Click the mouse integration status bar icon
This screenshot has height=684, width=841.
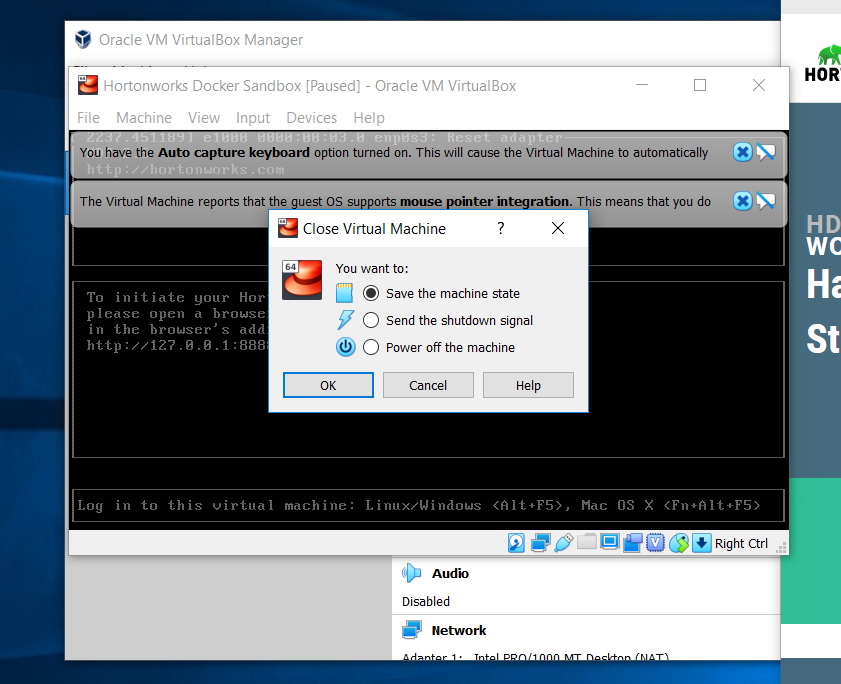click(678, 543)
